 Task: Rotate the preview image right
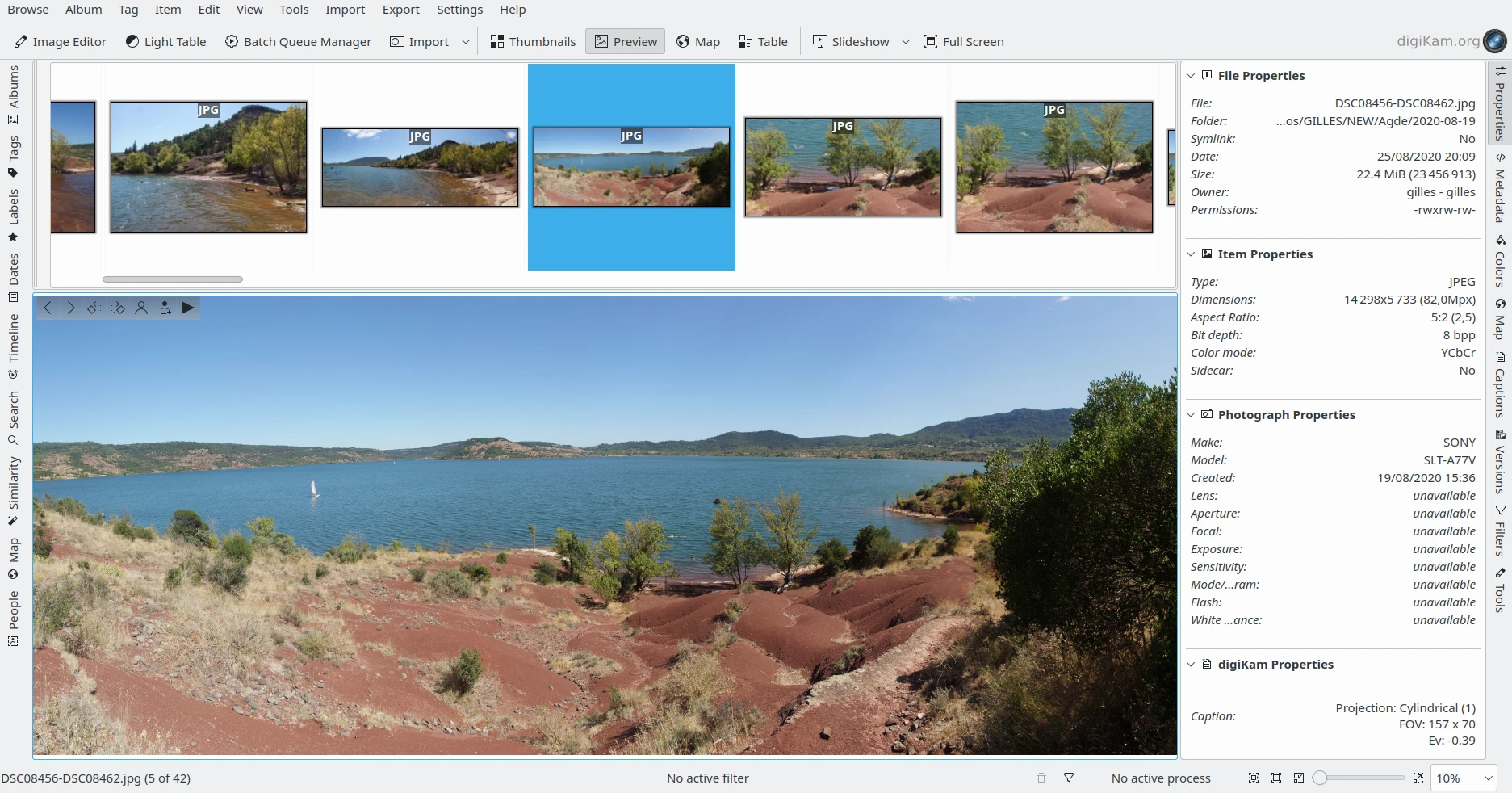(118, 308)
